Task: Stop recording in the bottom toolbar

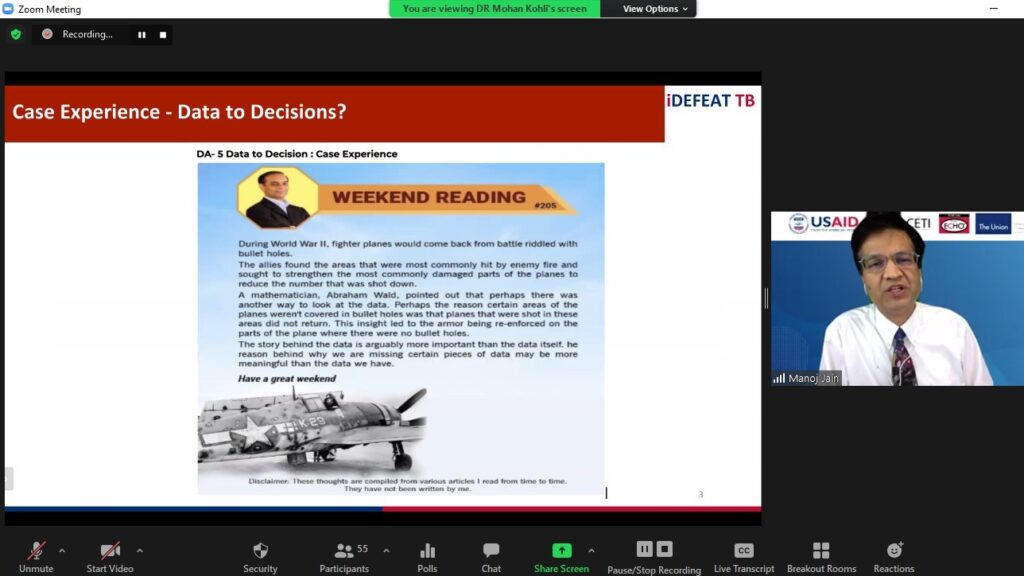Action: [x=665, y=549]
